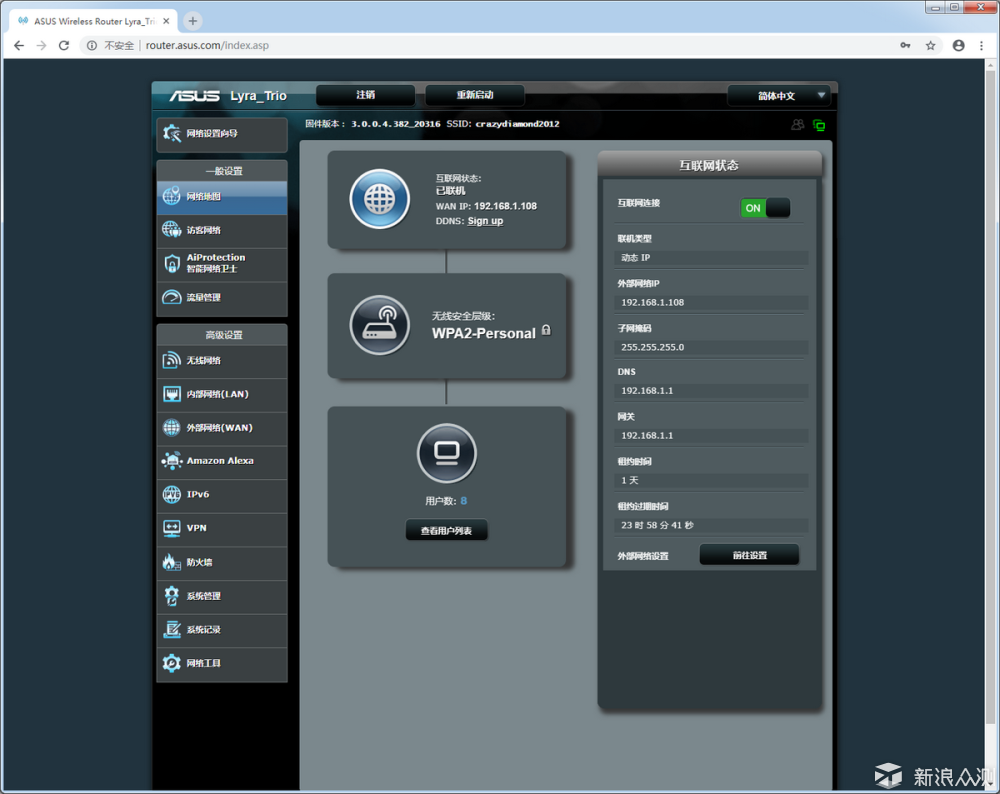The height and width of the screenshot is (794, 1000).
Task: Open the Guest Network icon in sidebar
Action: (x=171, y=230)
